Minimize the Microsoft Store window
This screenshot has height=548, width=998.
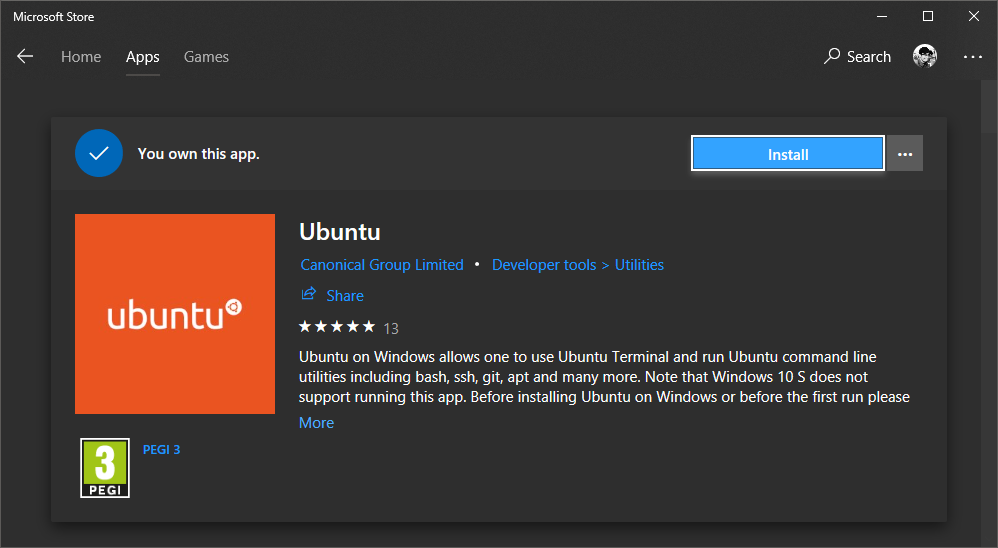click(x=882, y=17)
